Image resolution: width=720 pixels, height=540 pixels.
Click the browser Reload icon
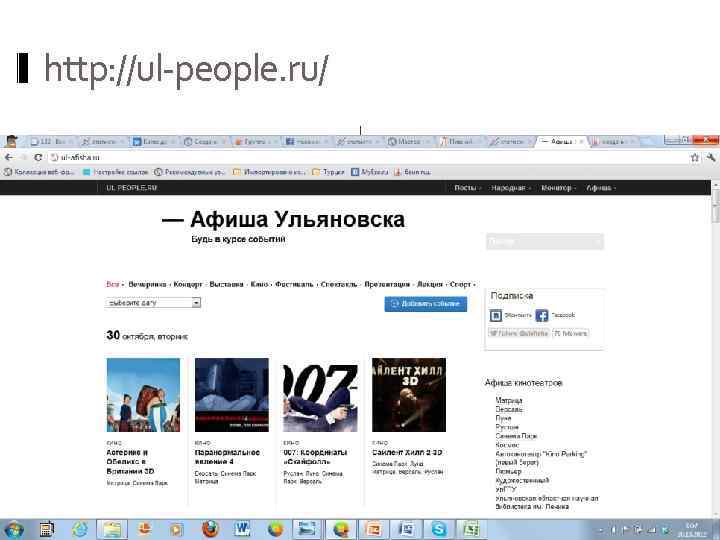point(38,157)
